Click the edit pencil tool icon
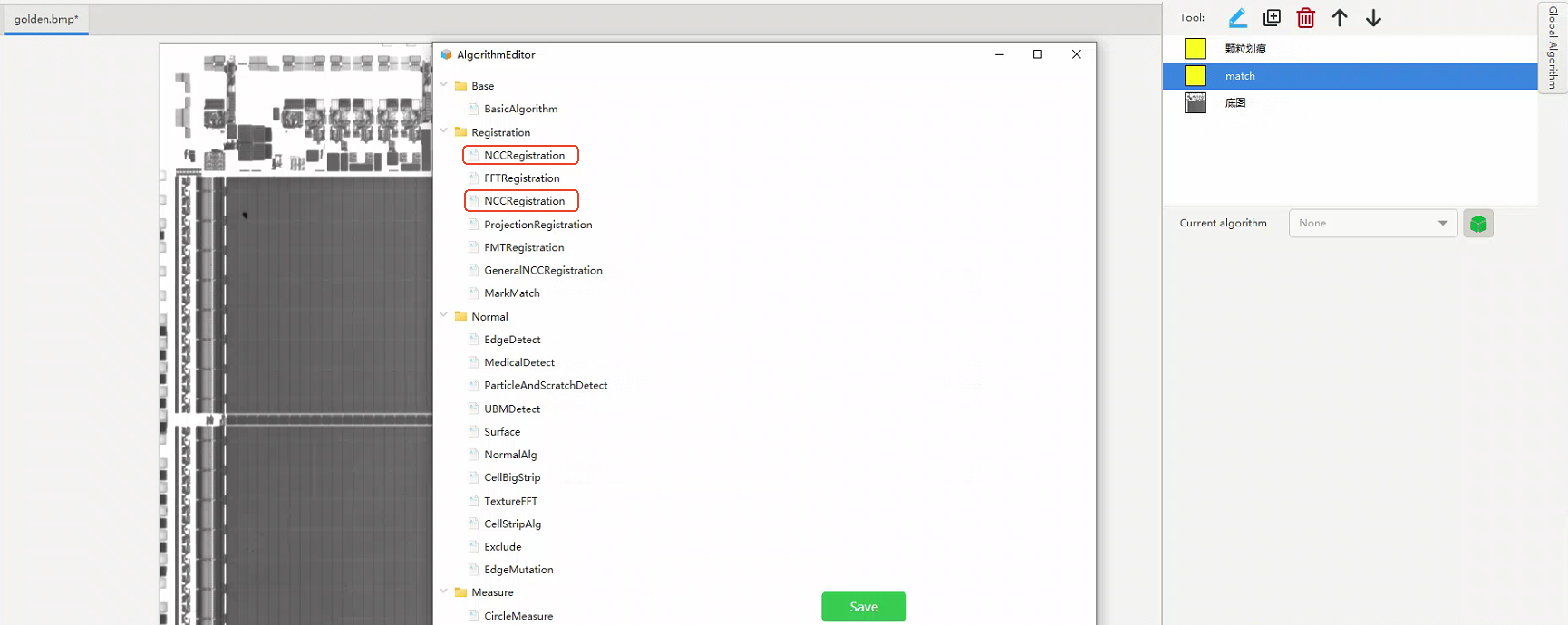 (1237, 18)
